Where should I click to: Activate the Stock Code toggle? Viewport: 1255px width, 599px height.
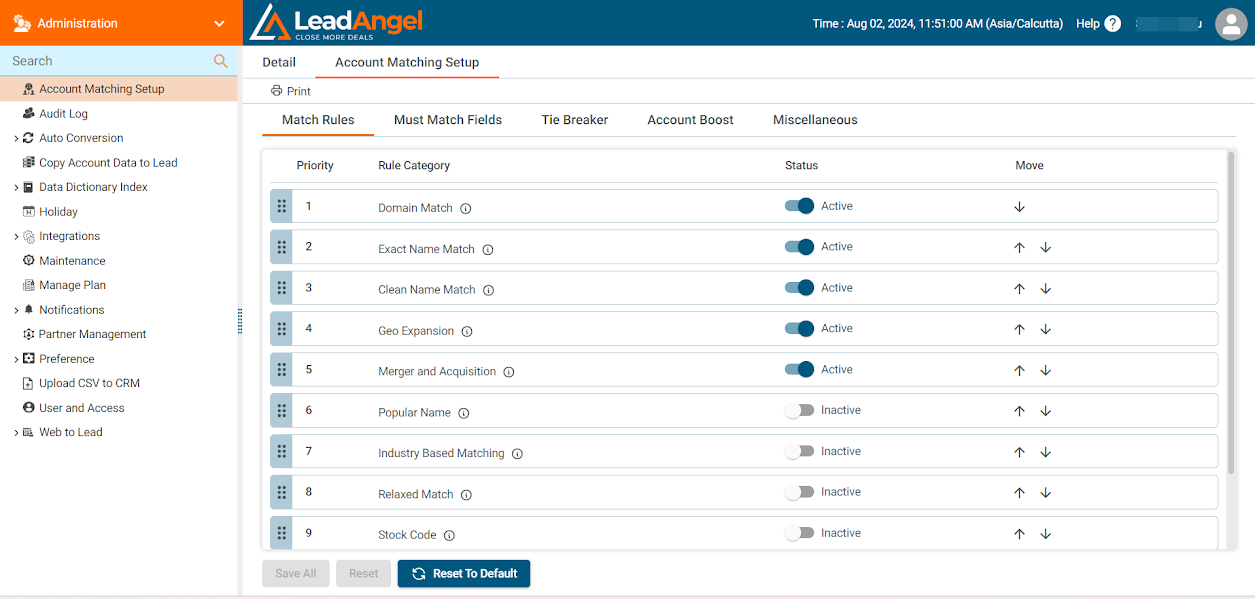[799, 533]
